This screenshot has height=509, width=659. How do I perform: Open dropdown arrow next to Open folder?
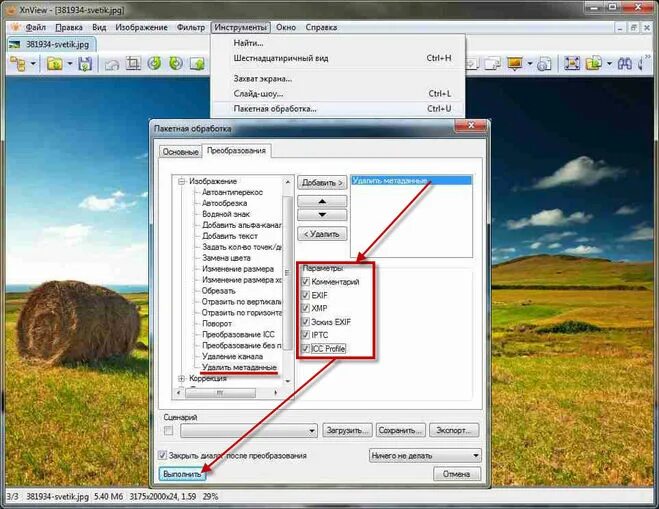70,64
